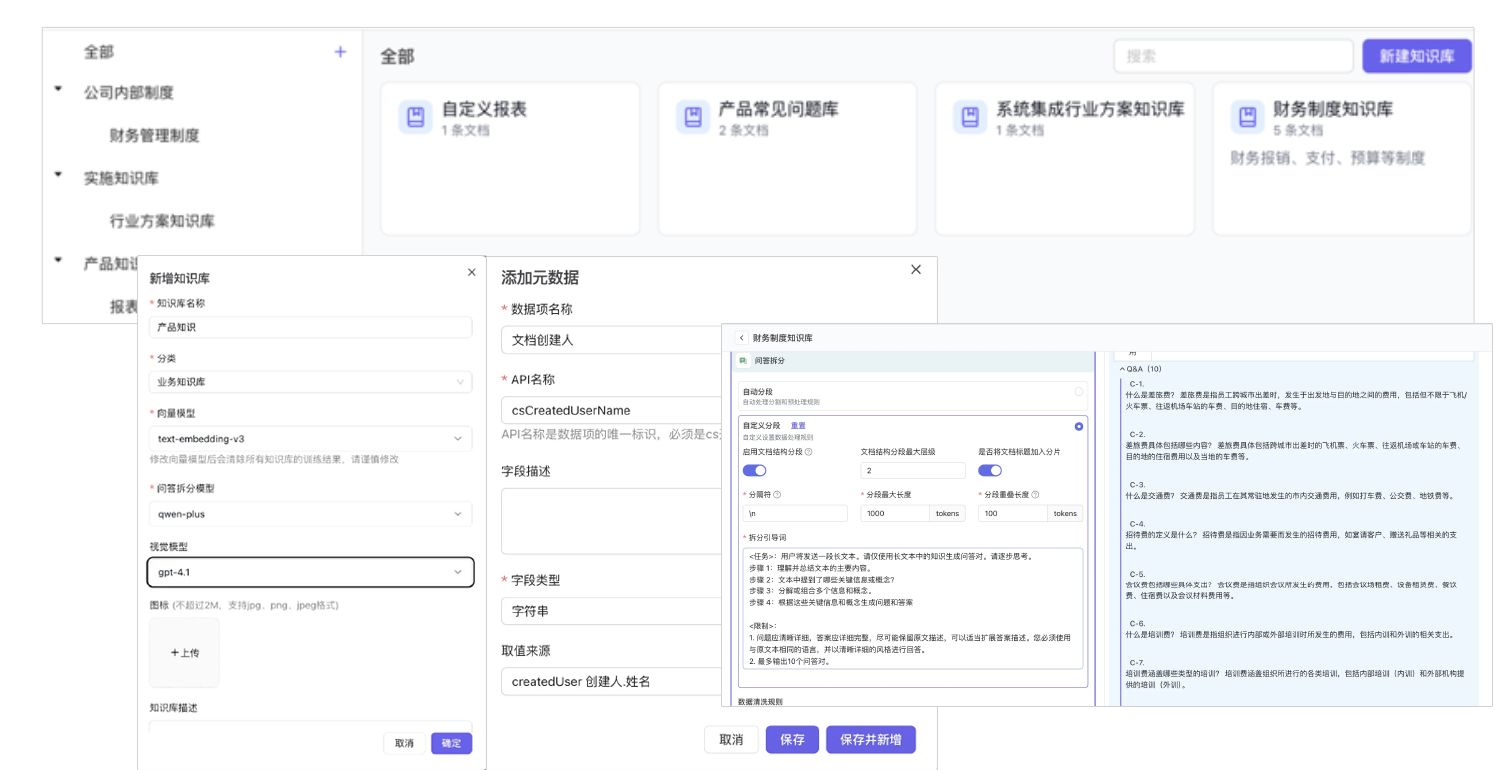The height and width of the screenshot is (770, 1503).
Task: Click help icon next to 启用文档结构分段
Action: pyautogui.click(x=809, y=452)
